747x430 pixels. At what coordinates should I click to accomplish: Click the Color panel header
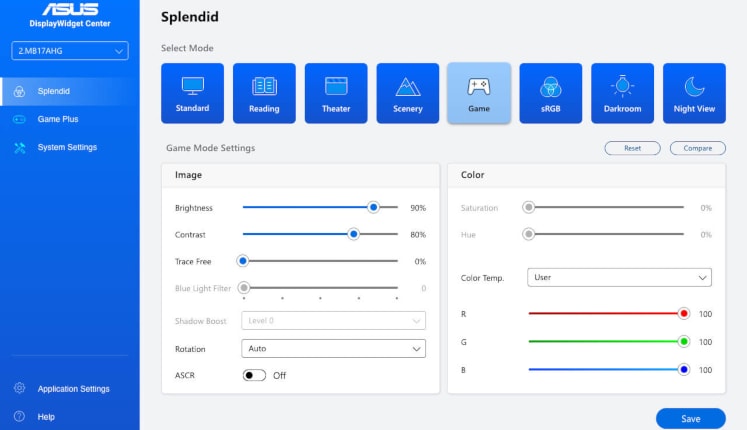coord(586,175)
